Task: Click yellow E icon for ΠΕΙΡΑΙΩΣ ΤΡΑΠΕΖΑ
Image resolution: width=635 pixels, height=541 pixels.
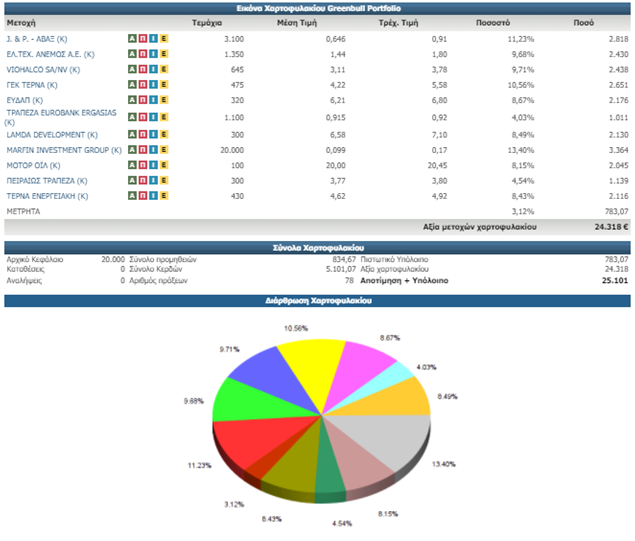Action: pos(164,181)
